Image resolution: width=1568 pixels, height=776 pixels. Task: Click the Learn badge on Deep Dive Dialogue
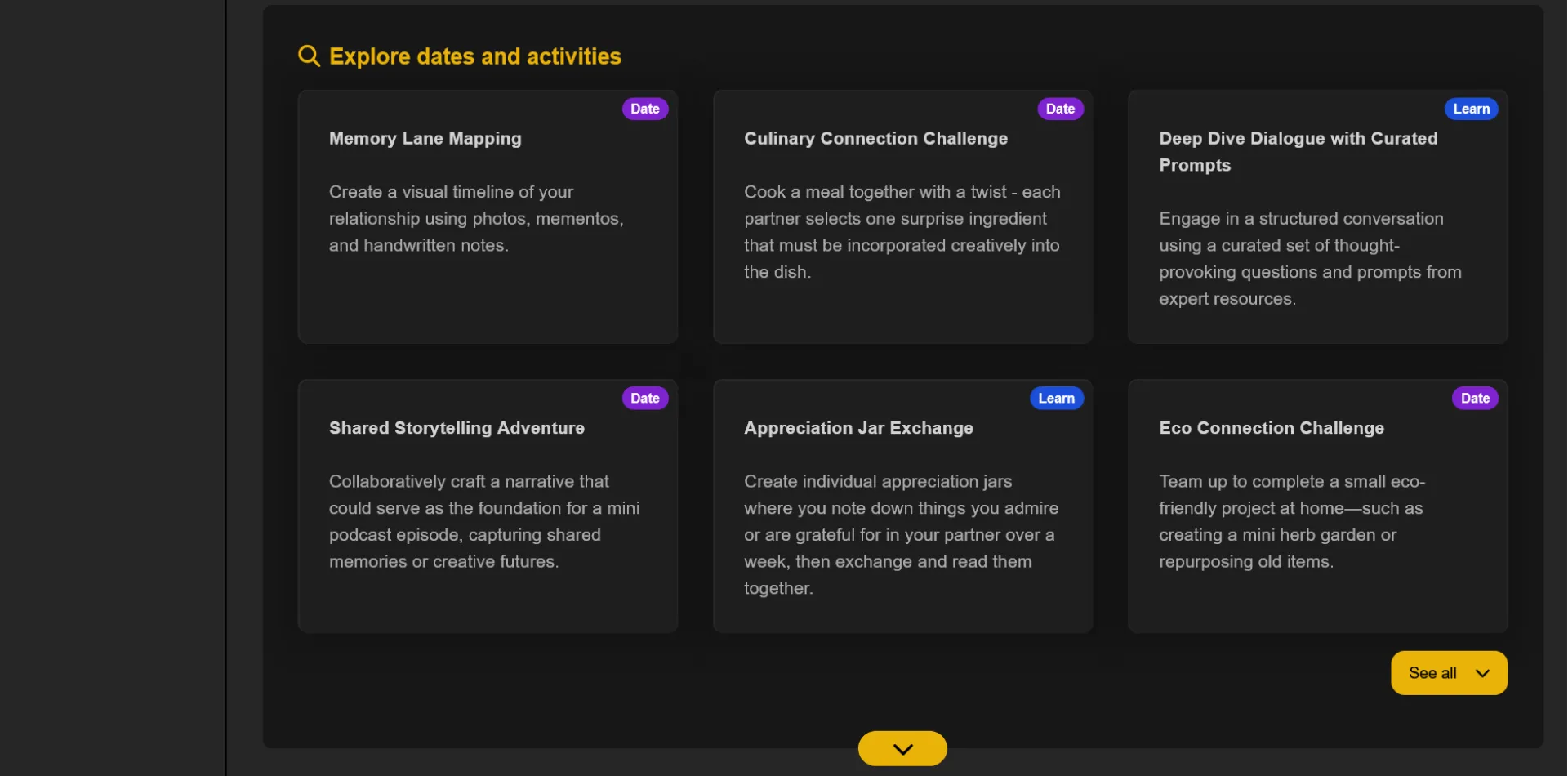[x=1472, y=109]
